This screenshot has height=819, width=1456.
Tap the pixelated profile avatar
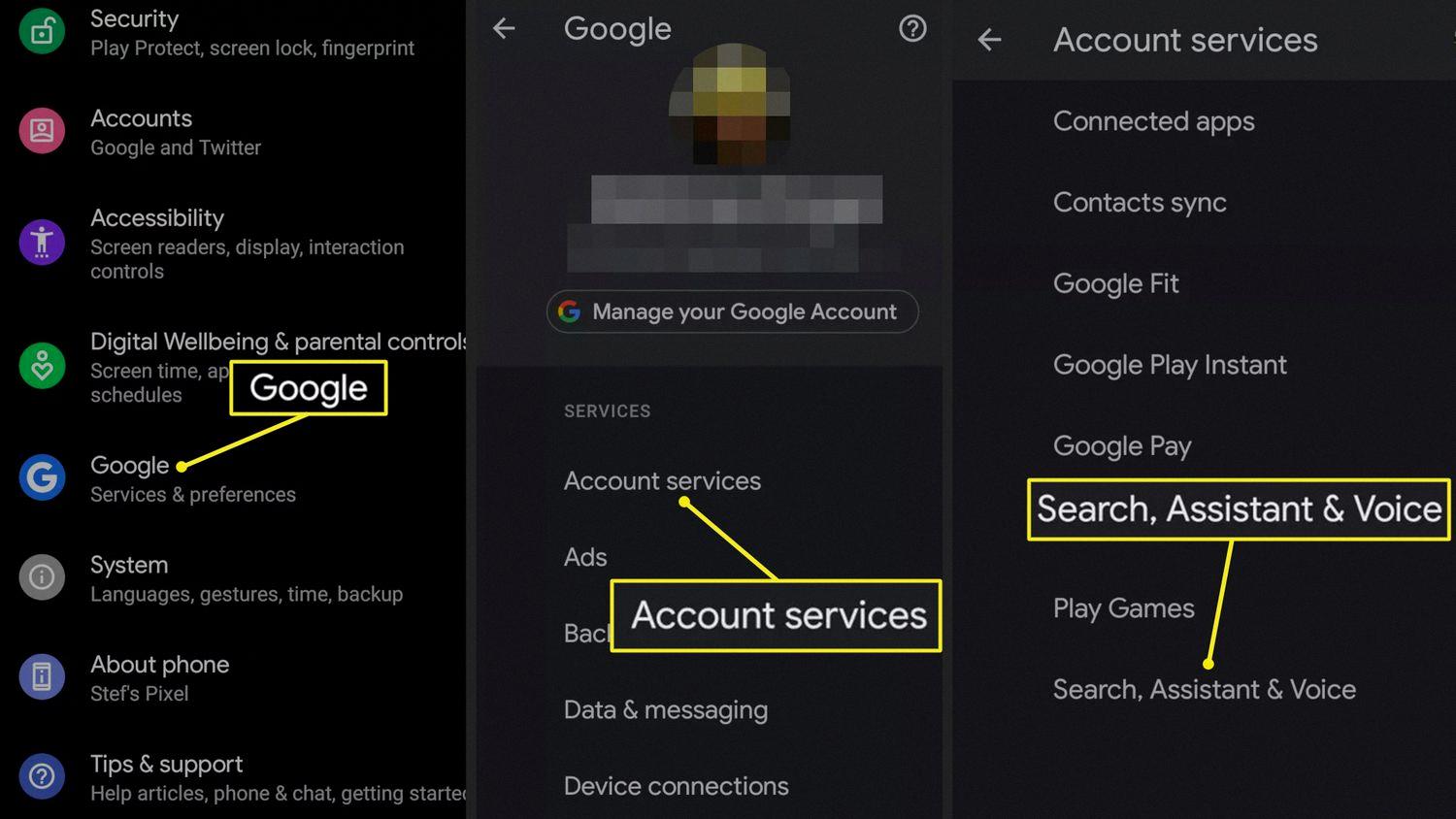tap(730, 103)
